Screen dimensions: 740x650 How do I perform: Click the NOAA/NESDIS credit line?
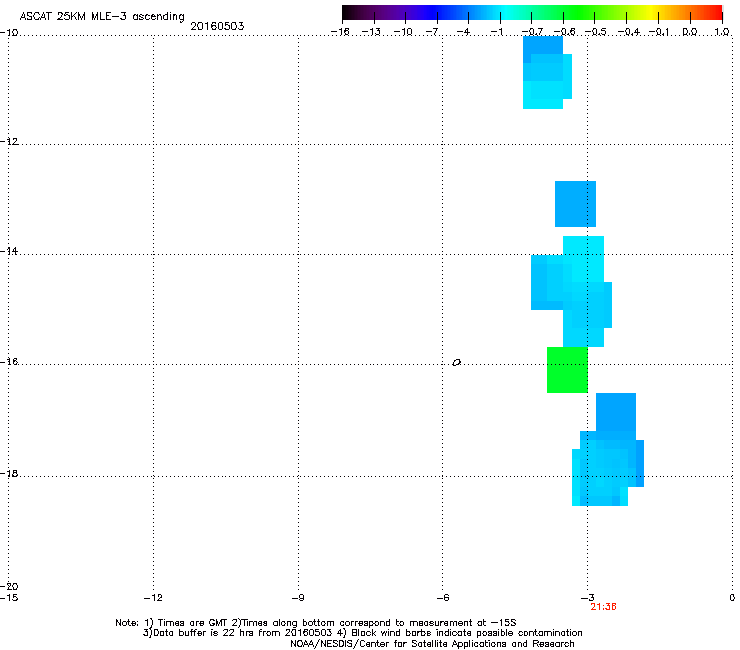(432, 644)
